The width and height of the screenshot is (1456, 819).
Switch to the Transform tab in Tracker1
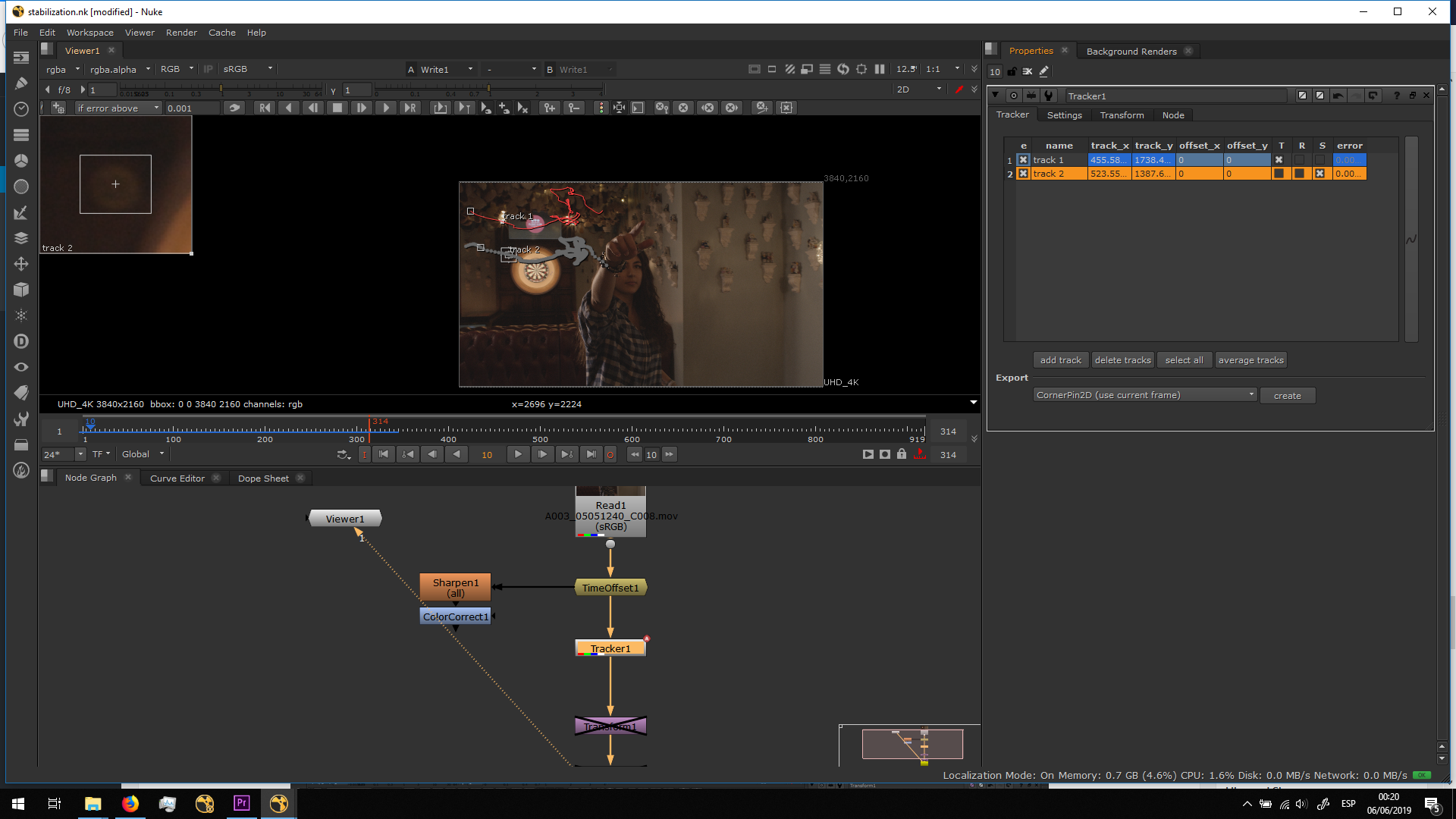tap(1122, 115)
